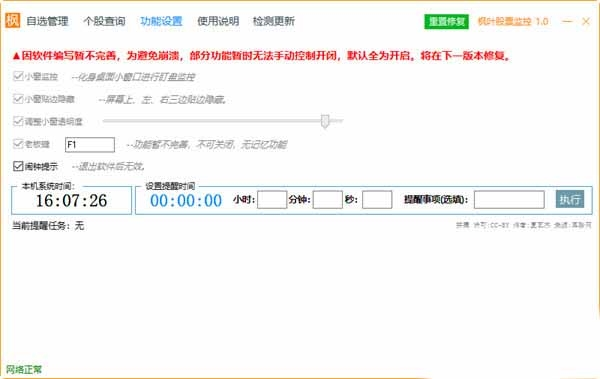Click the 退出软件后无效 hint text
This screenshot has width=600, height=379.
pyautogui.click(x=108, y=166)
